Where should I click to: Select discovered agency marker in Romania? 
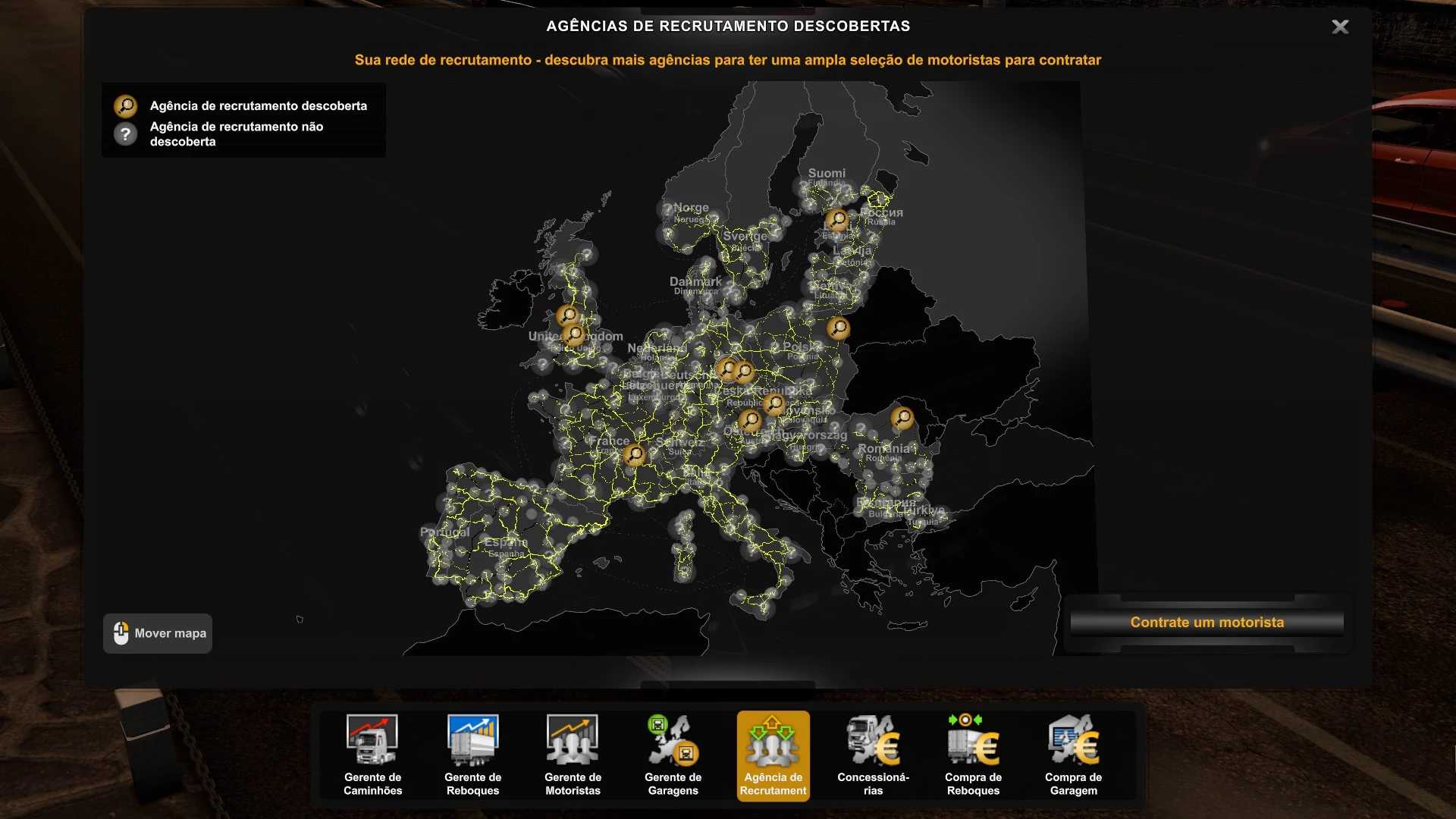click(x=902, y=417)
